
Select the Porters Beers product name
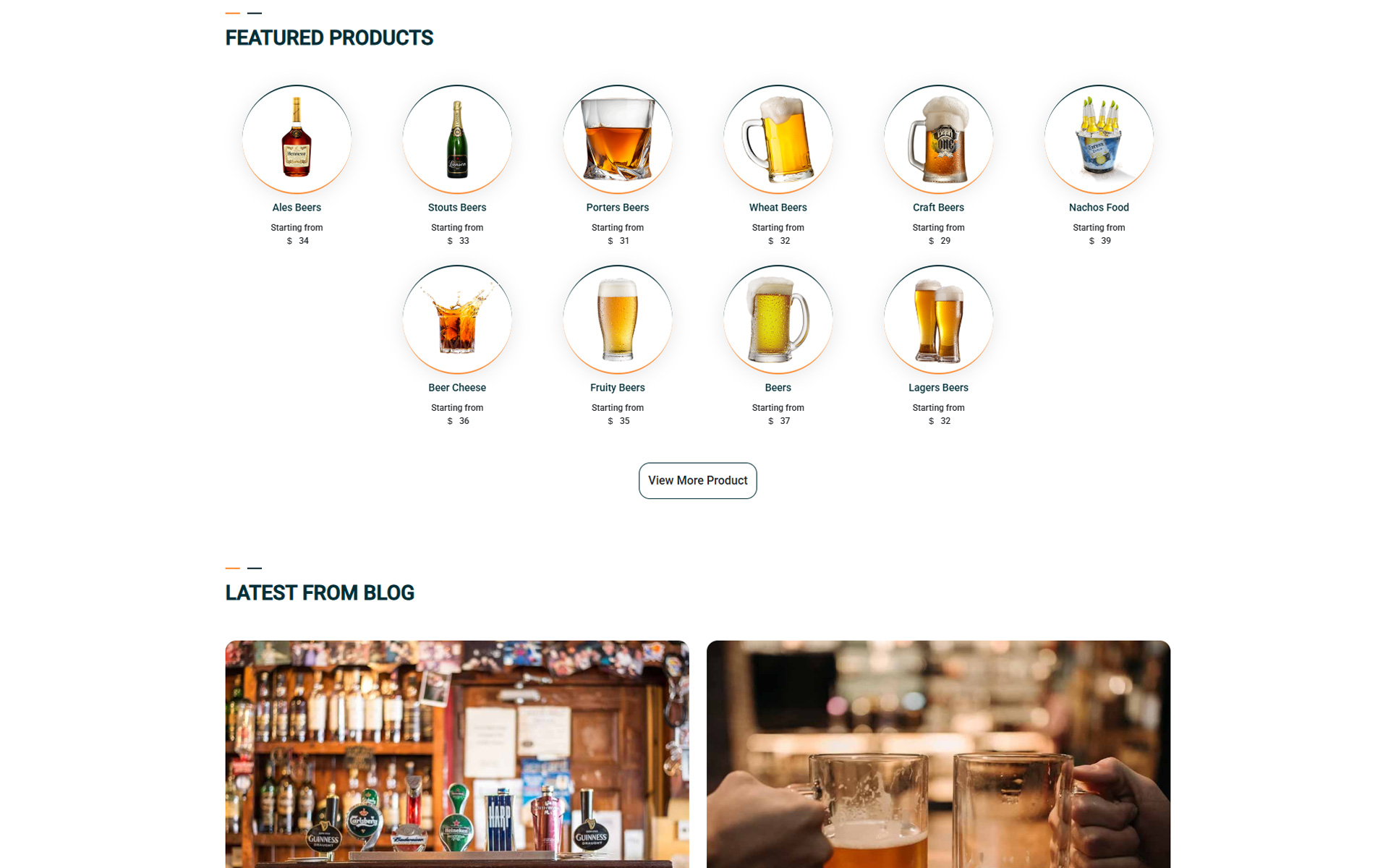pyautogui.click(x=618, y=208)
